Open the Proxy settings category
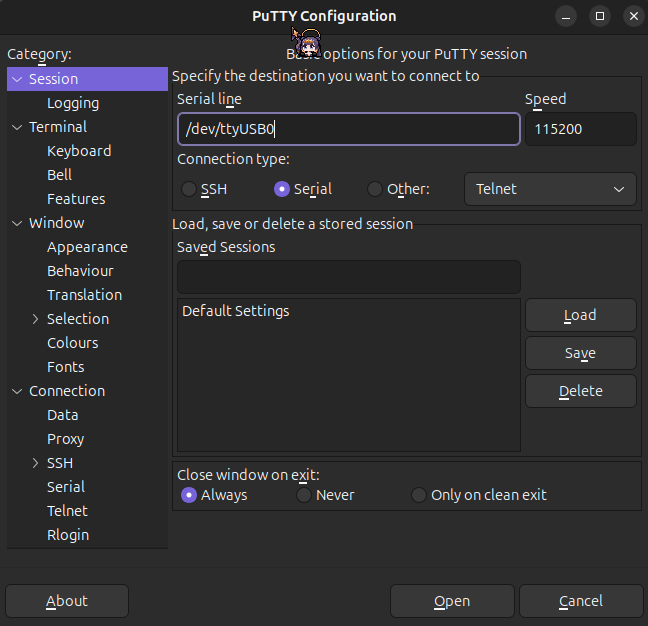The height and width of the screenshot is (626, 648). 65,439
